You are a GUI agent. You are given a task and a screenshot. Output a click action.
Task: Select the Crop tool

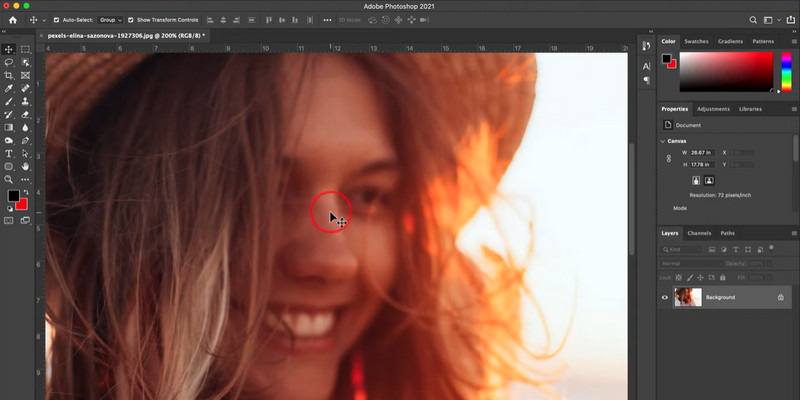9,76
